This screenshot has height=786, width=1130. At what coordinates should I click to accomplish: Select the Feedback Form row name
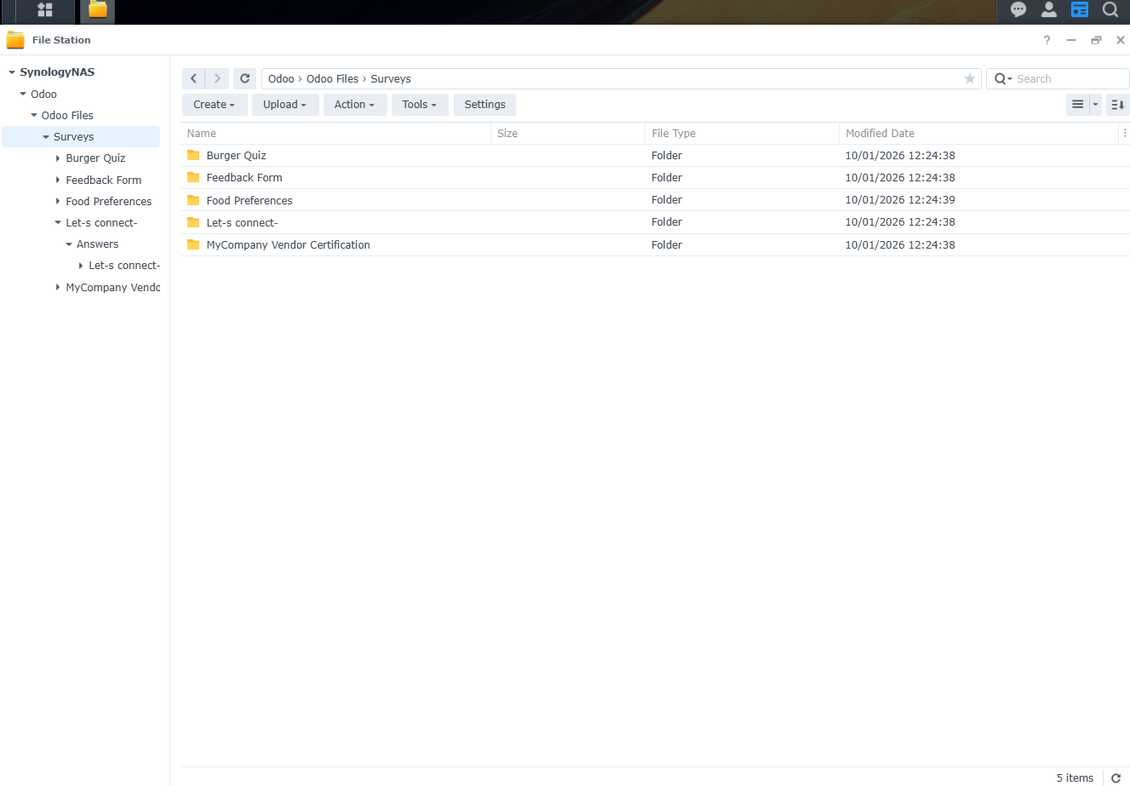[244, 177]
